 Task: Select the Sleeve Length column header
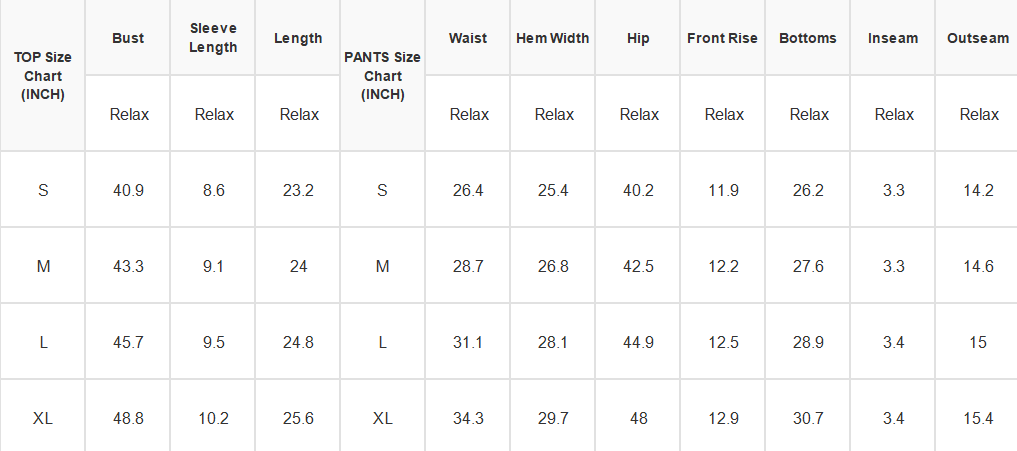(x=213, y=38)
